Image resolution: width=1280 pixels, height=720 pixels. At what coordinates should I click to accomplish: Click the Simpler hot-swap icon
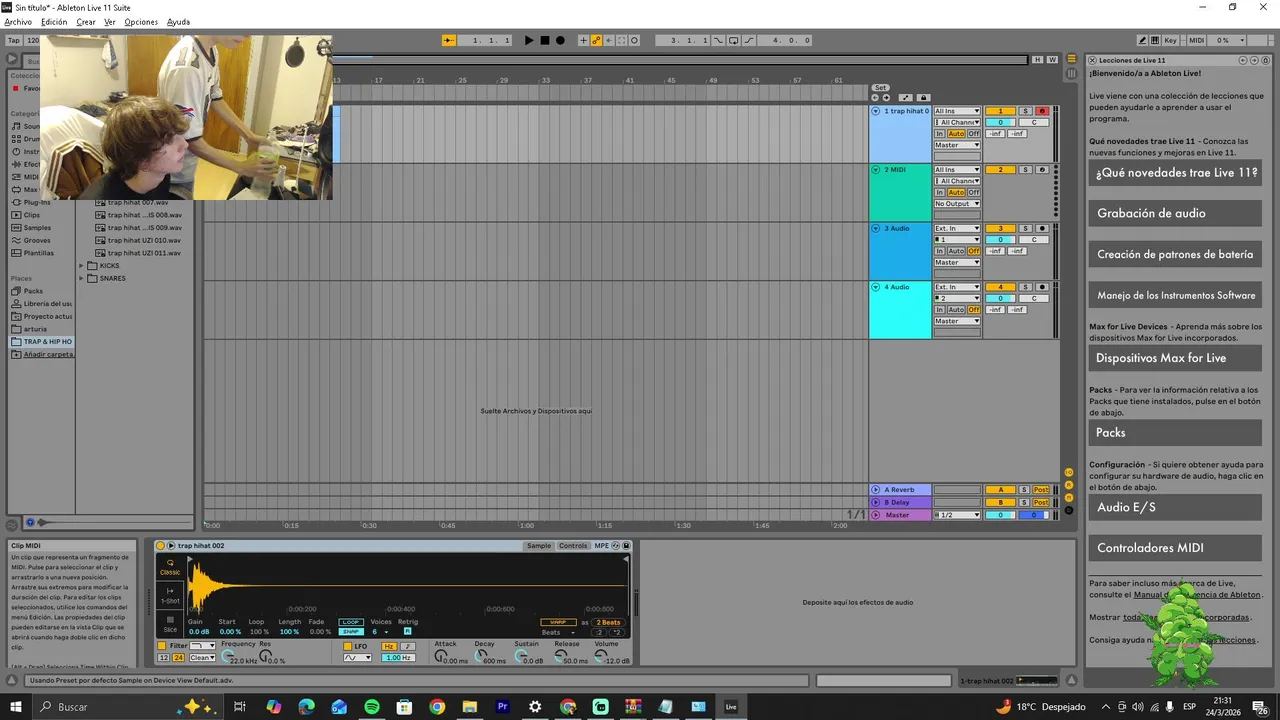pyautogui.click(x=616, y=546)
